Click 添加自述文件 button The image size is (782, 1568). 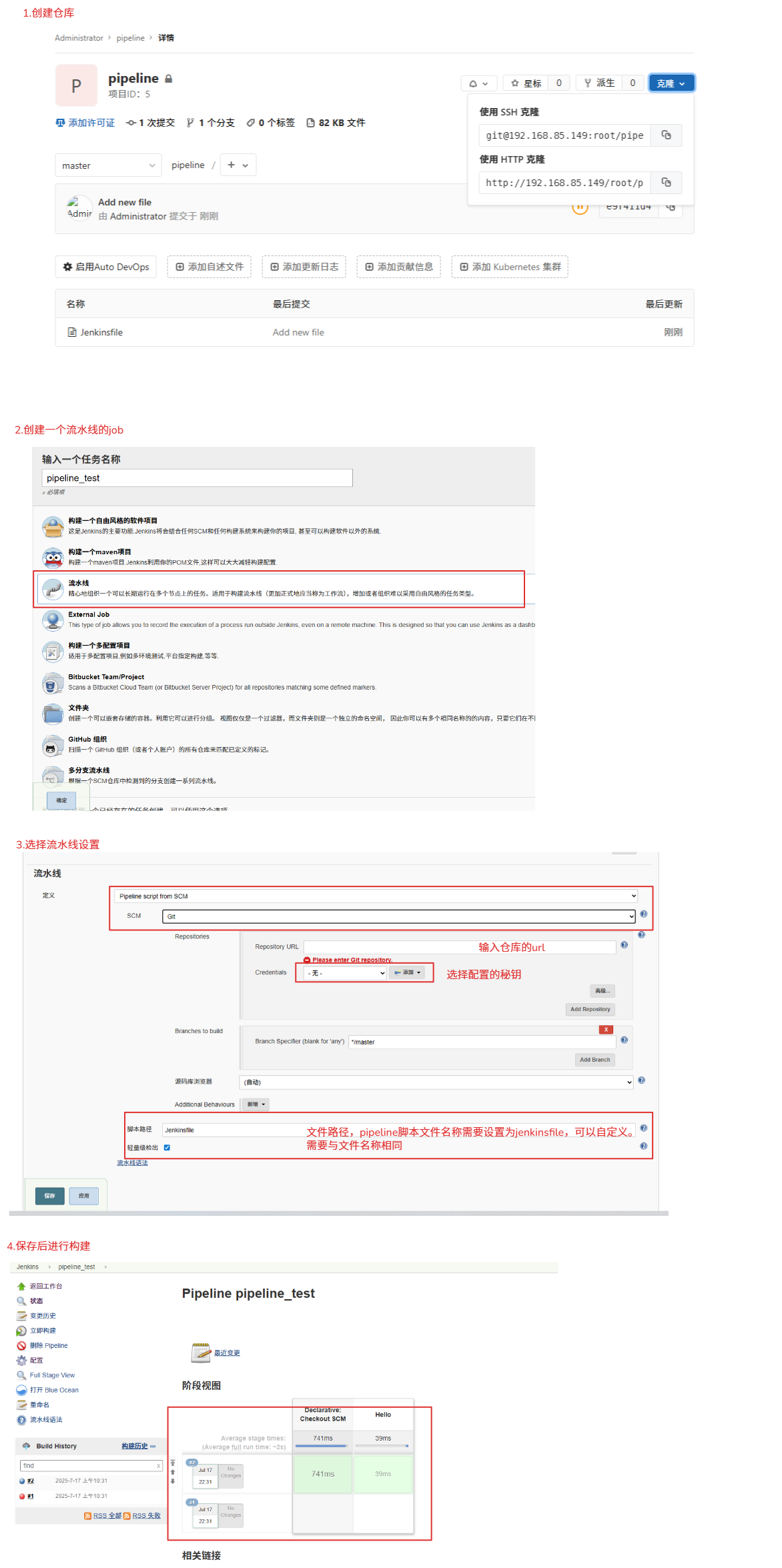click(210, 267)
